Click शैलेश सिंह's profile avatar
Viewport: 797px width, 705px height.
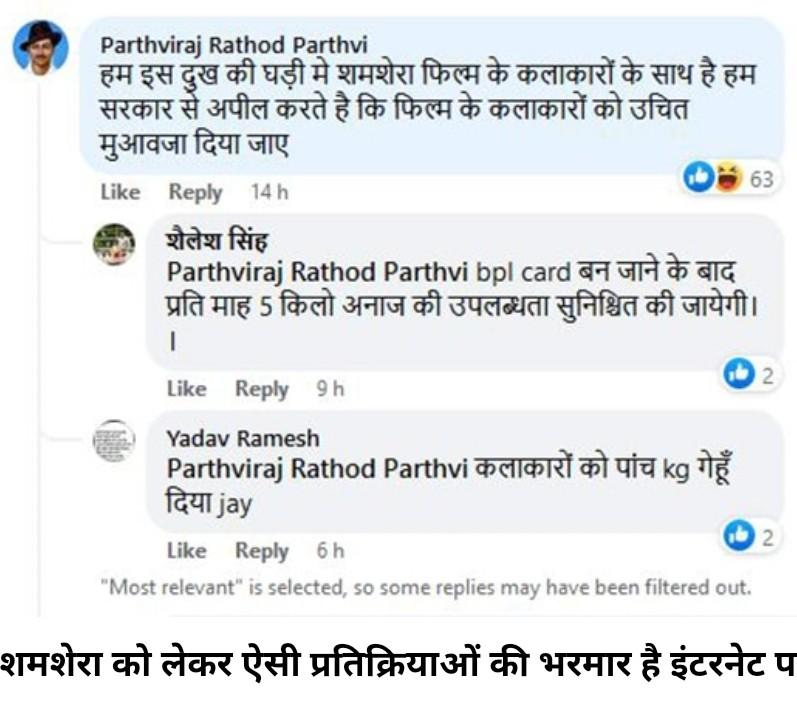pyautogui.click(x=114, y=244)
